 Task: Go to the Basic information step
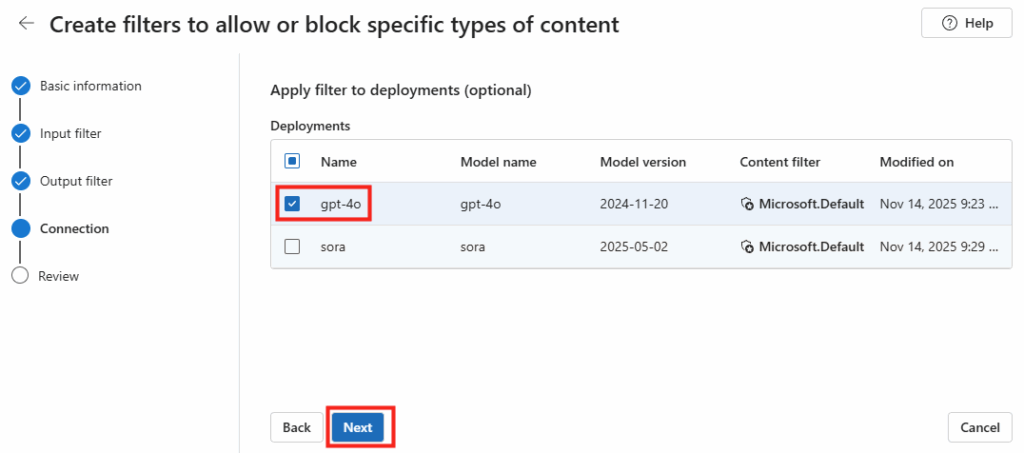click(x=90, y=86)
